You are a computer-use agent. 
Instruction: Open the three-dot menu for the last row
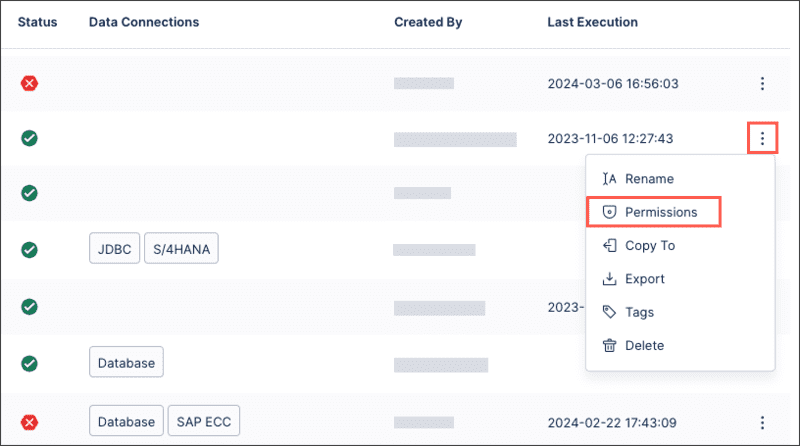(x=762, y=422)
